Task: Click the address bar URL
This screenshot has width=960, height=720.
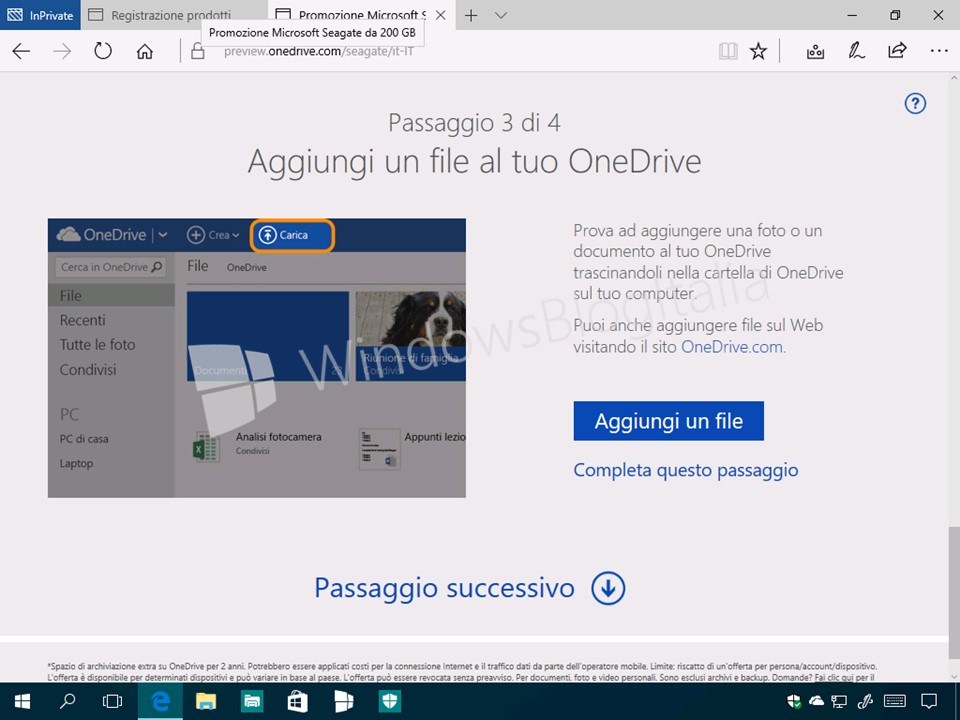Action: (x=318, y=51)
